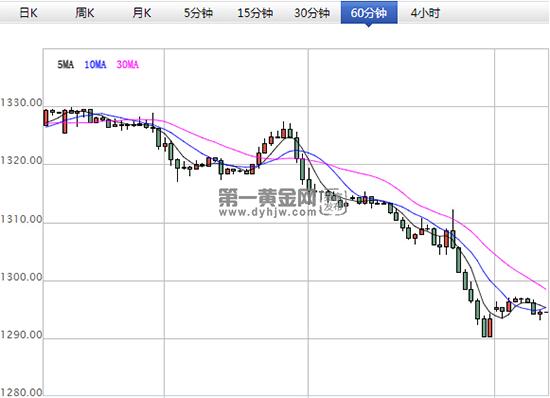Click the 1330.00 price axis label
Viewport: 550px width, 398px height.
[x=21, y=103]
